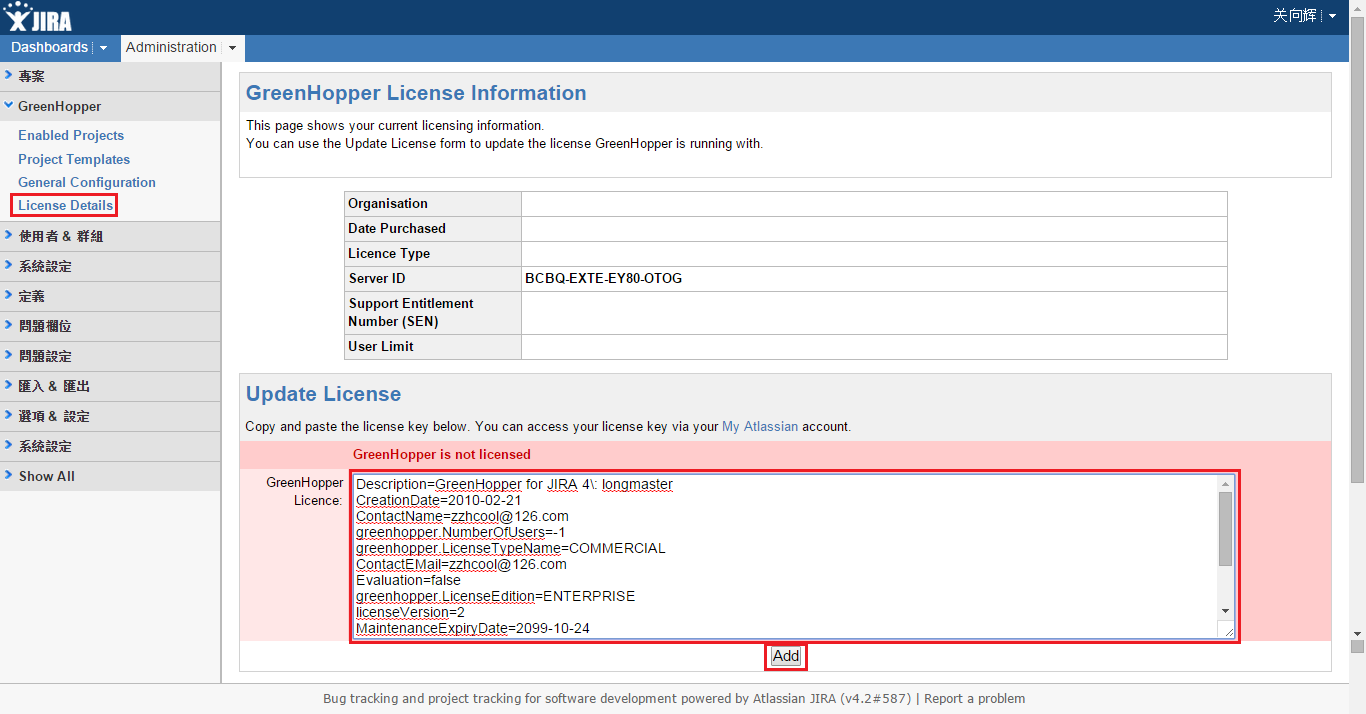Select the Server ID value BCBQ-EXTE-EY80-OTOG

point(603,278)
